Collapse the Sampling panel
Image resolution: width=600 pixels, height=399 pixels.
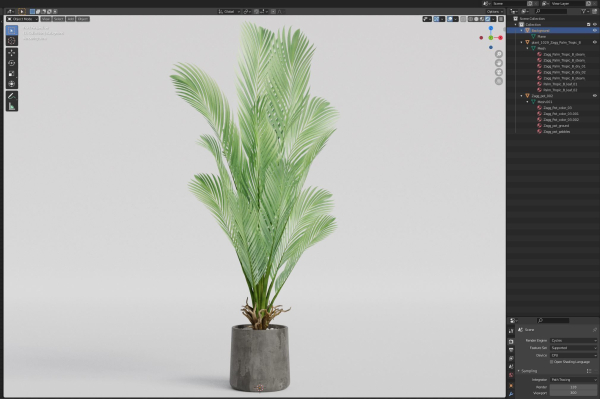pyautogui.click(x=519, y=371)
